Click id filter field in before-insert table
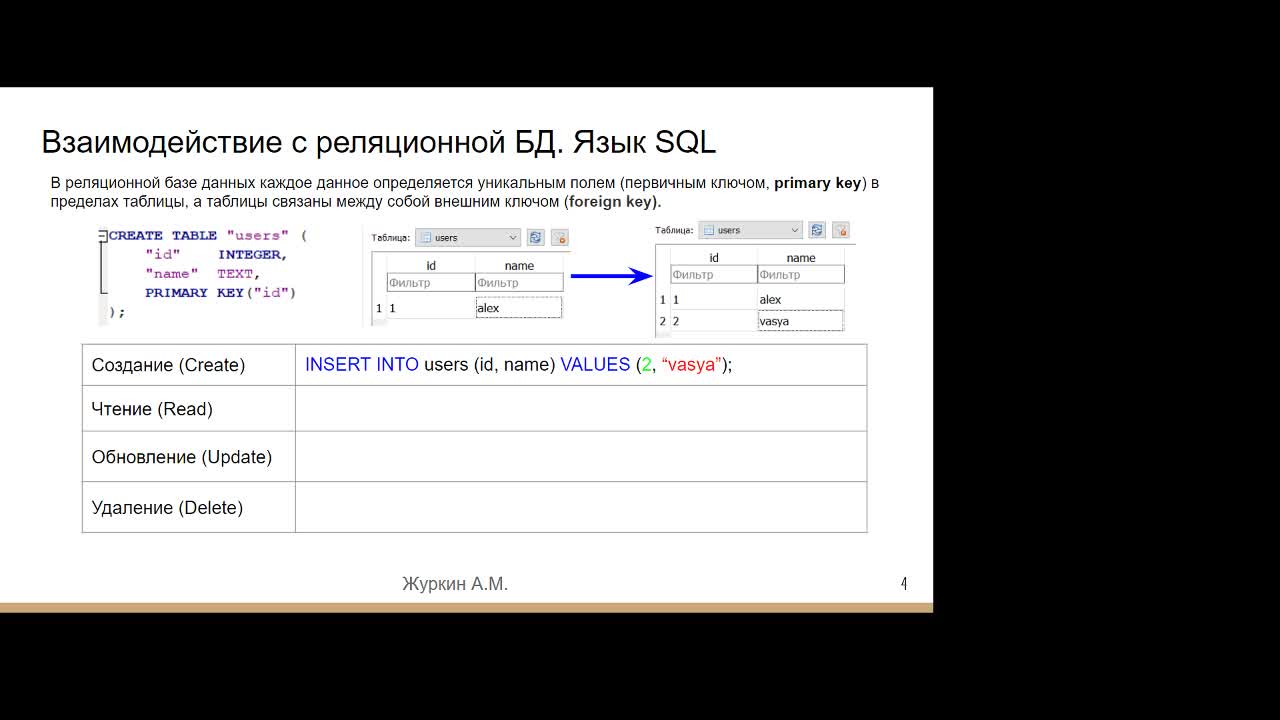The height and width of the screenshot is (720, 1280). click(431, 283)
